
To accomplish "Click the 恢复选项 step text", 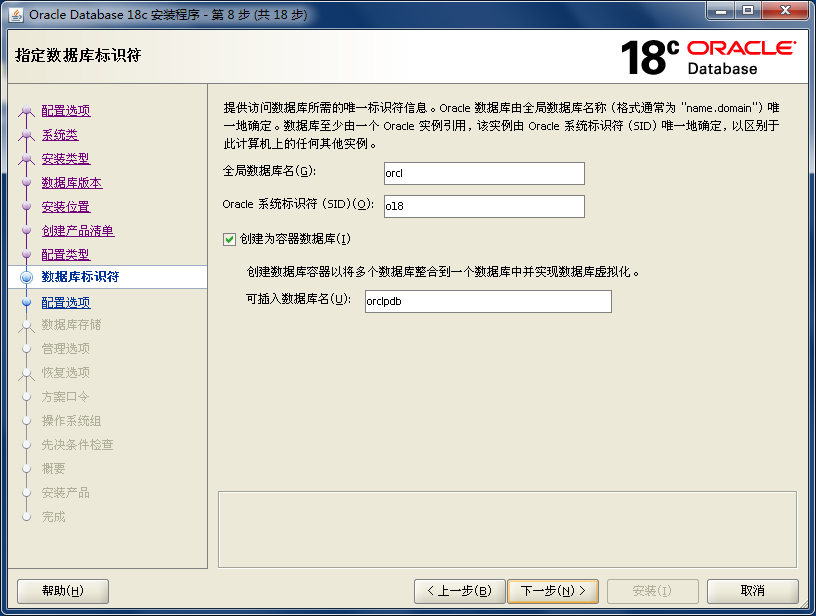I will [x=66, y=373].
